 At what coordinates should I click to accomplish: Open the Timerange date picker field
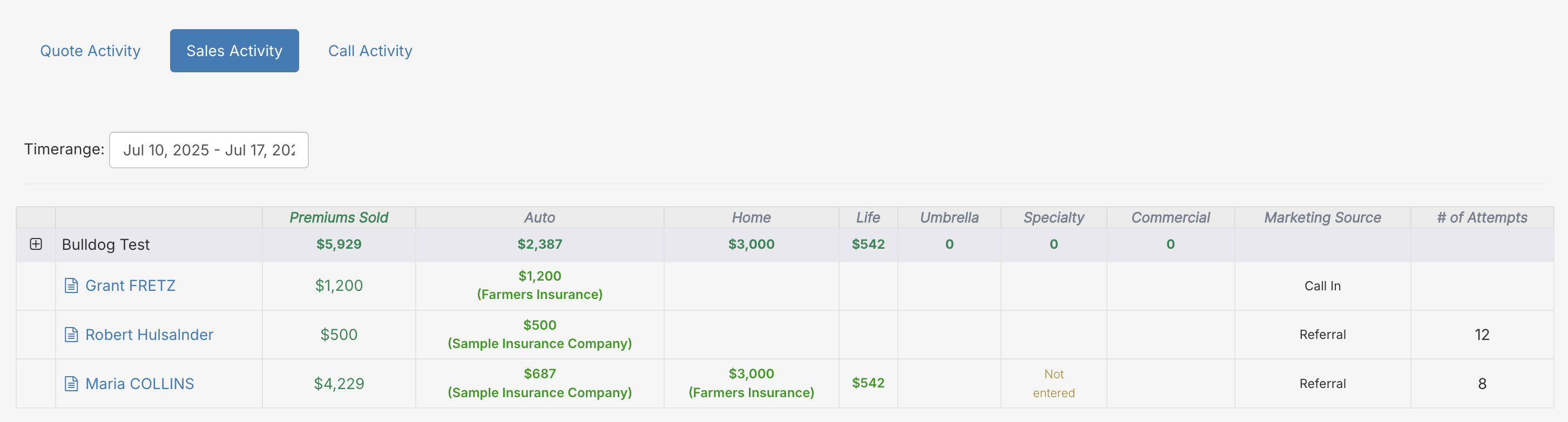(209, 150)
